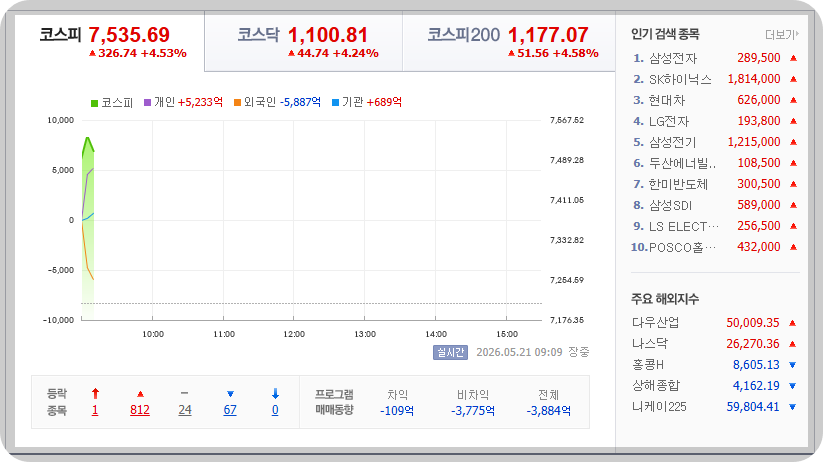The image size is (823, 462).
Task: Open LS ELECT… stock link
Action: click(684, 226)
